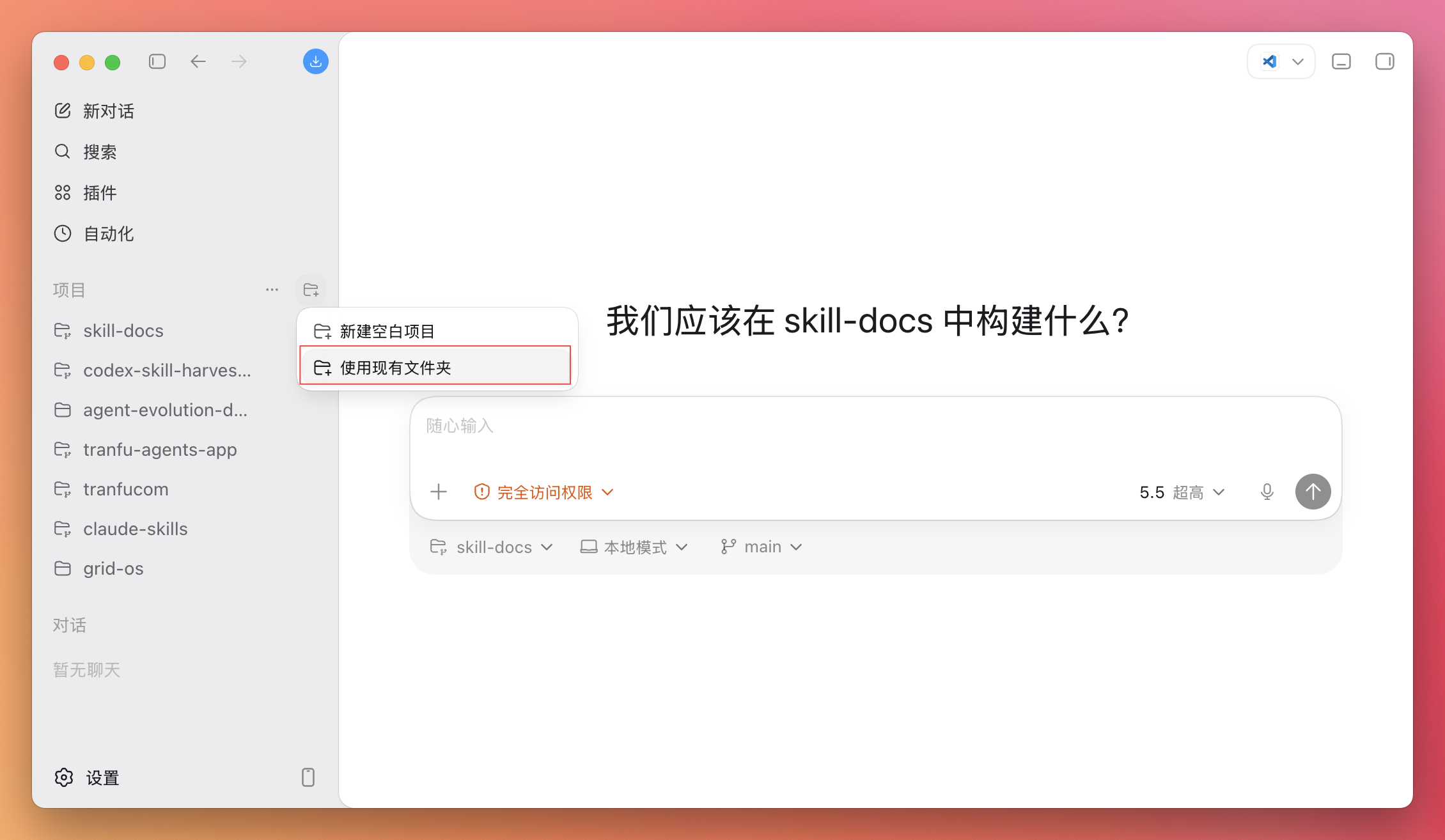Select the claude-skills project
This screenshot has height=840, width=1445.
click(121, 529)
